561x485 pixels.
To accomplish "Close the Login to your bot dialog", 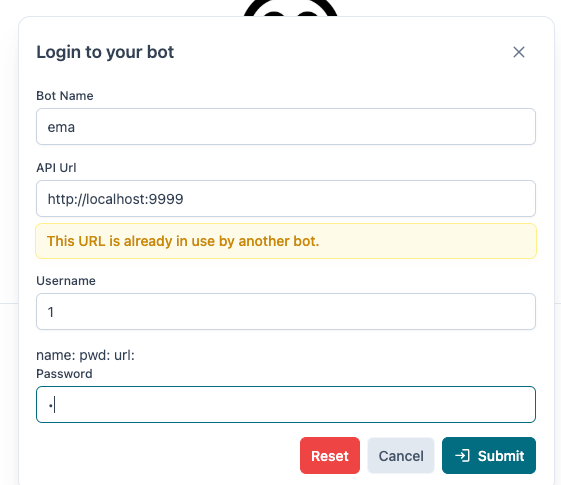I will [519, 52].
